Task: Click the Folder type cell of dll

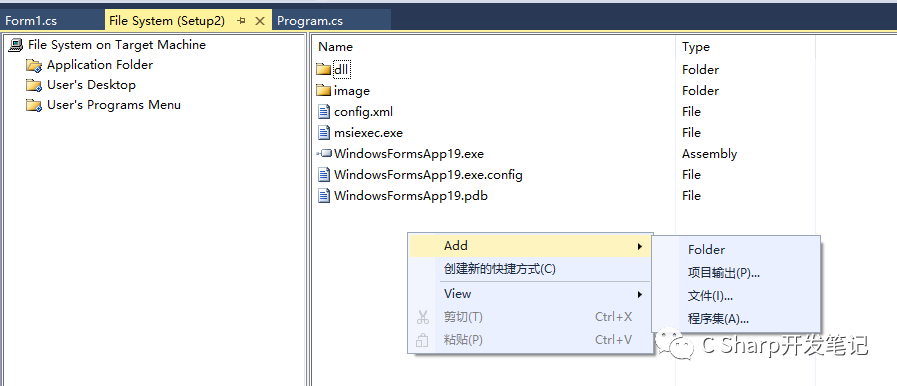Action: coord(700,70)
